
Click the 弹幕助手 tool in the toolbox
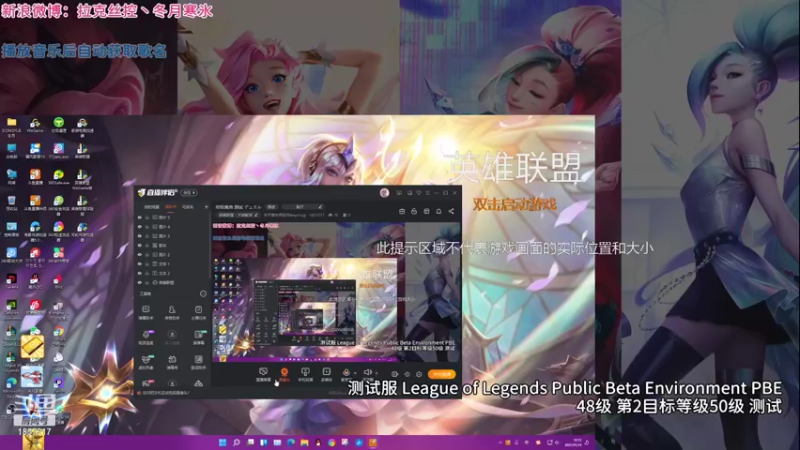pos(146,312)
